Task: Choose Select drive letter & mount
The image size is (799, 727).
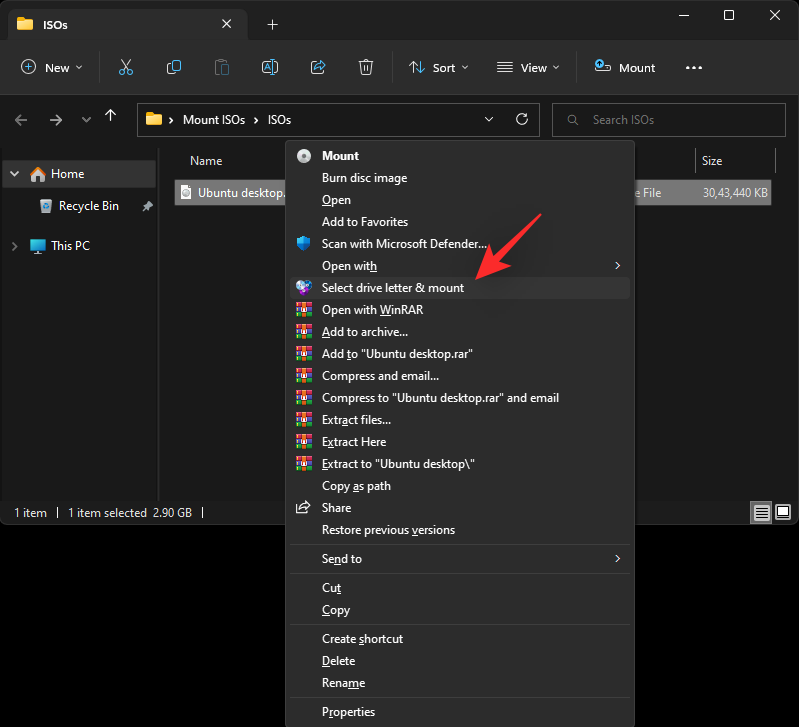Action: click(392, 288)
